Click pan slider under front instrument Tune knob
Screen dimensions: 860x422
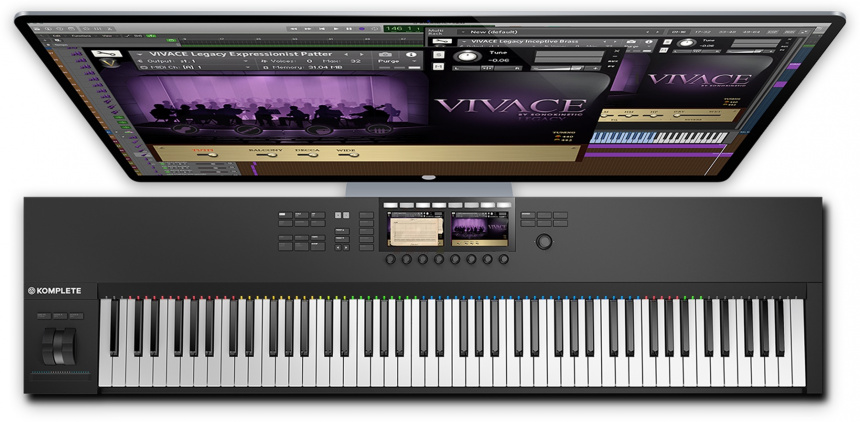487,68
